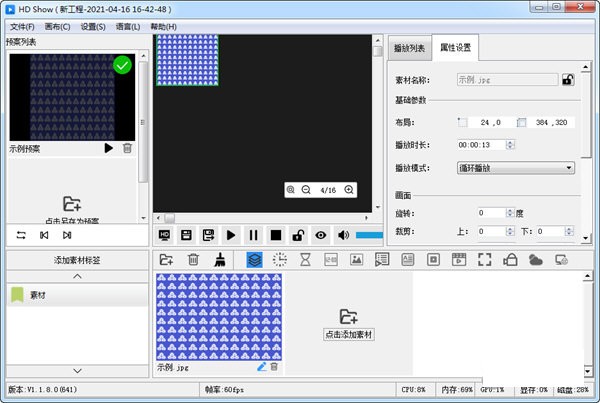The height and width of the screenshot is (403, 600).
Task: Click the broom clear icon in material toolbar
Action: pos(220,259)
